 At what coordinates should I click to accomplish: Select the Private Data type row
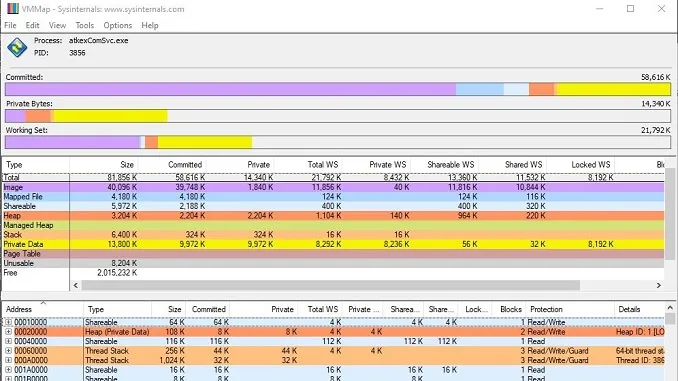(x=333, y=244)
